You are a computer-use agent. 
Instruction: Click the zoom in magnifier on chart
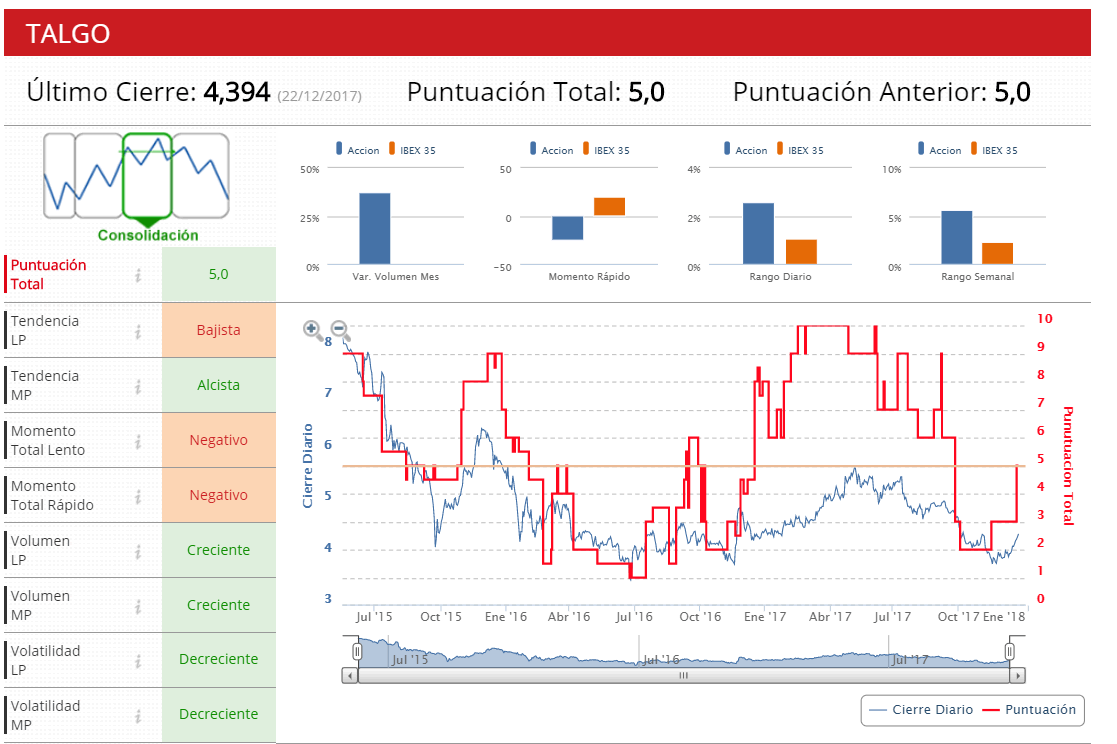coord(313,329)
